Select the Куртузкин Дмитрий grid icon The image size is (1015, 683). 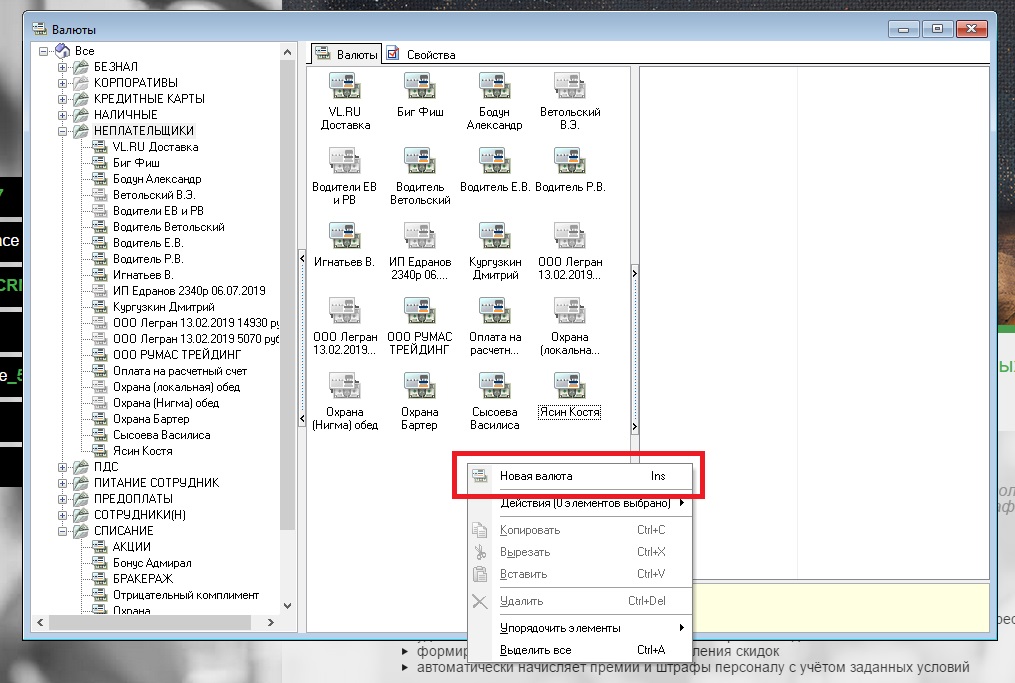pos(494,237)
